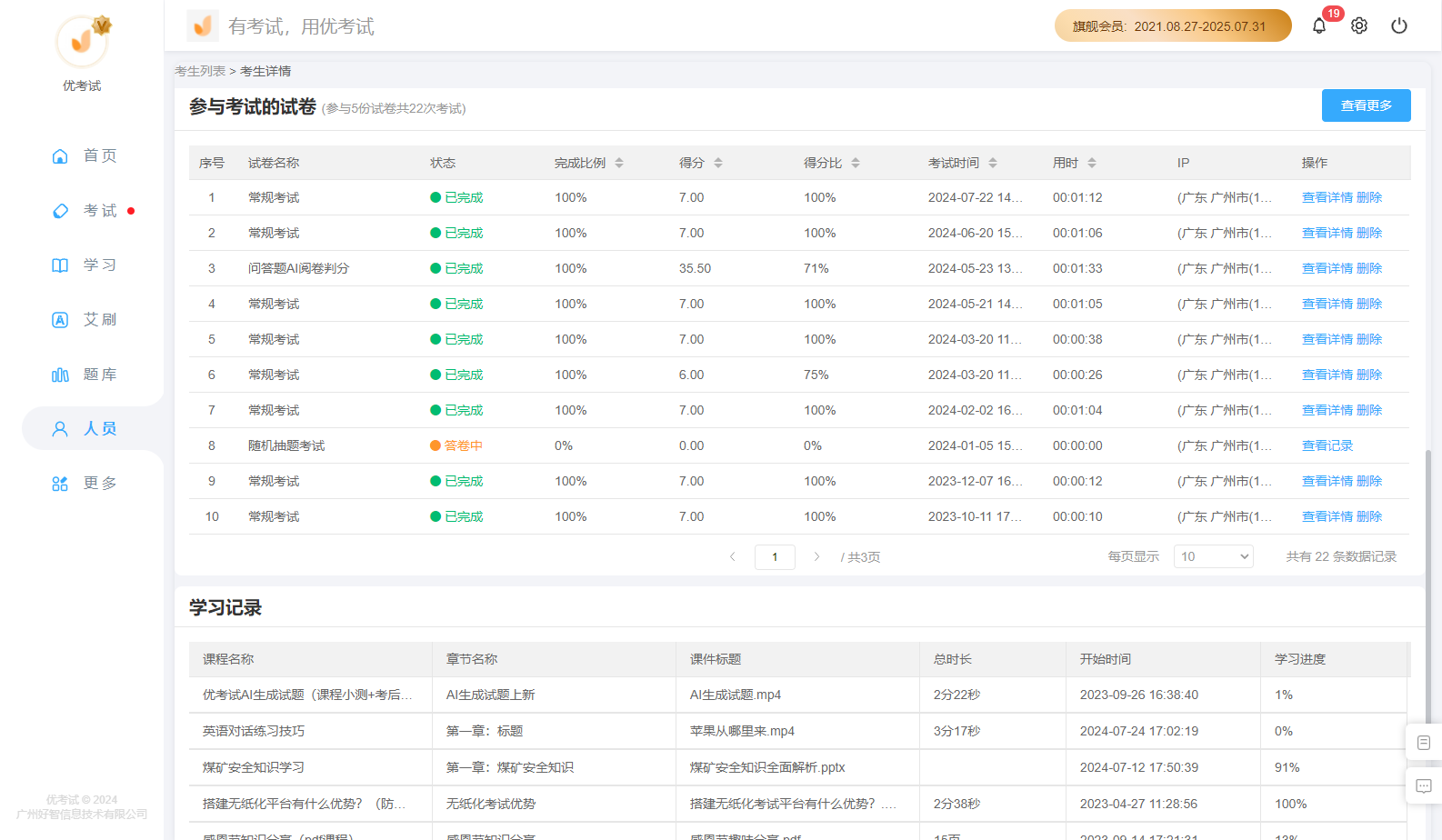View details for 问答题AI阅卷判分 row
Screen dimensions: 1442x840
(x=1327, y=268)
